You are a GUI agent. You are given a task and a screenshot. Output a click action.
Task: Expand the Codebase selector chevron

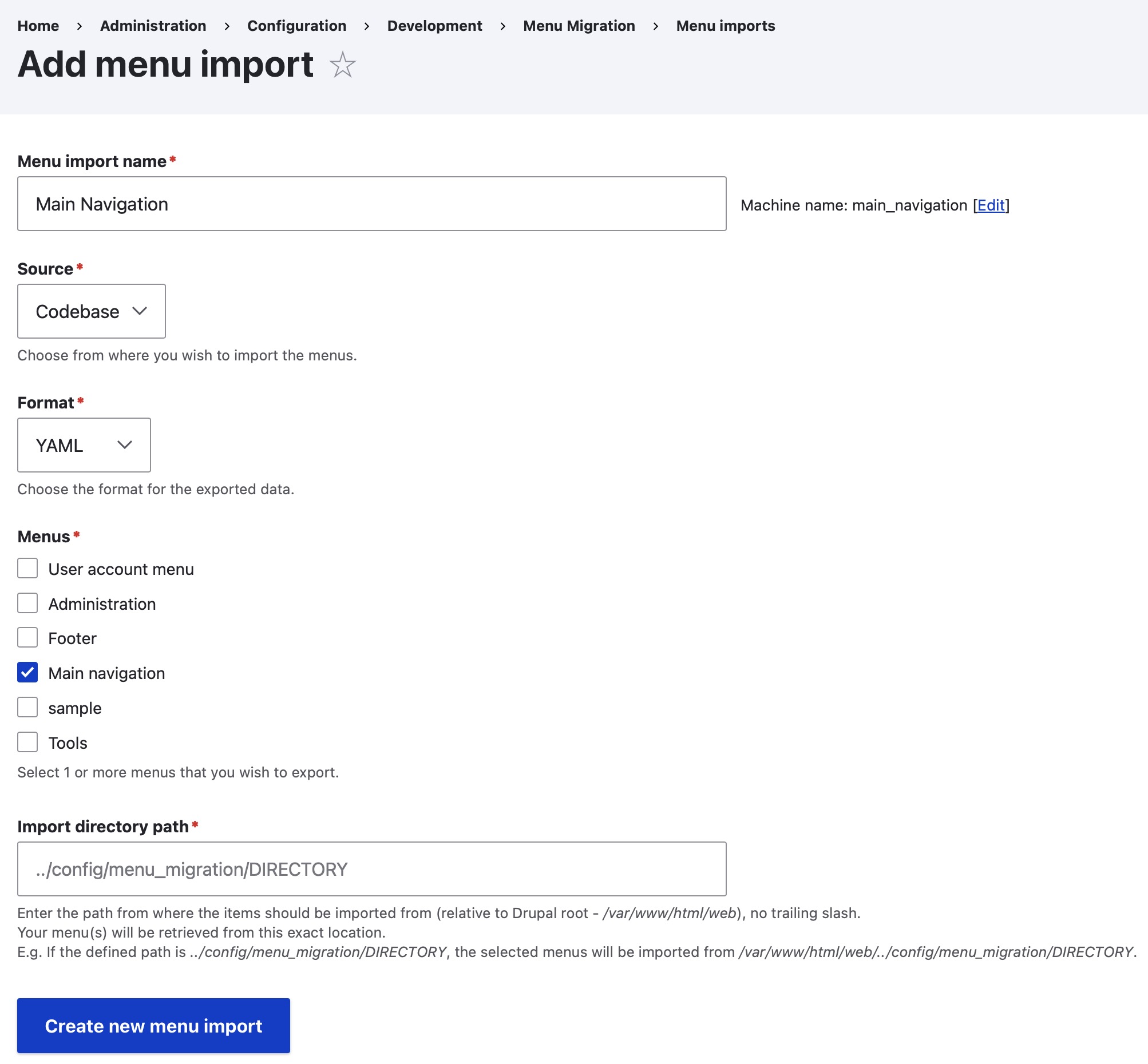coord(140,311)
